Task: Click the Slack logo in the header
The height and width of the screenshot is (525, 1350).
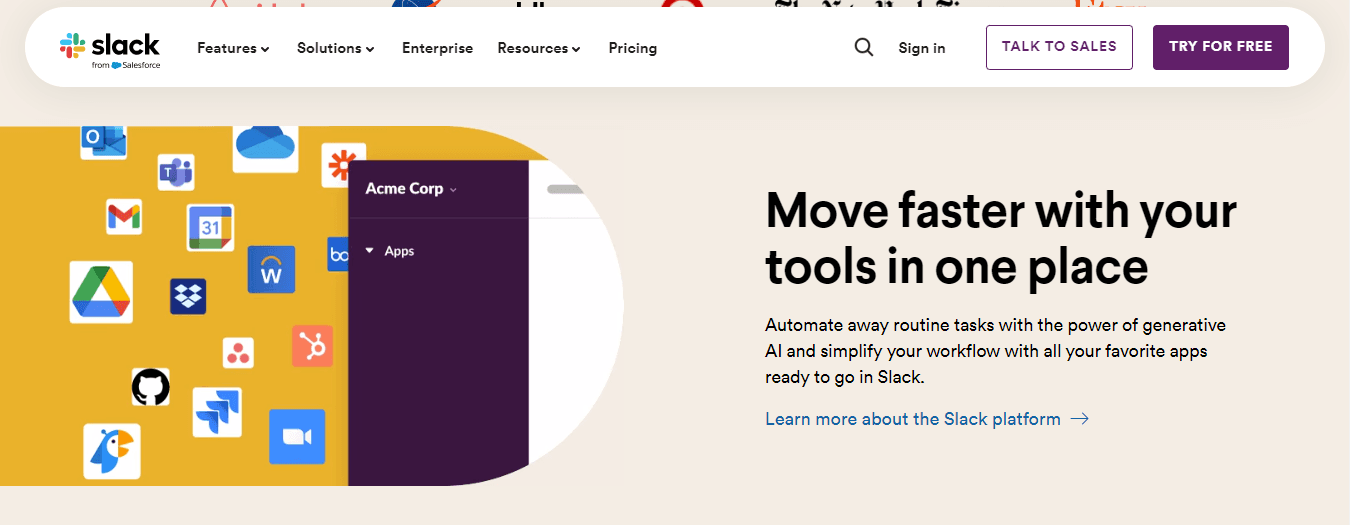Action: pyautogui.click(x=109, y=49)
